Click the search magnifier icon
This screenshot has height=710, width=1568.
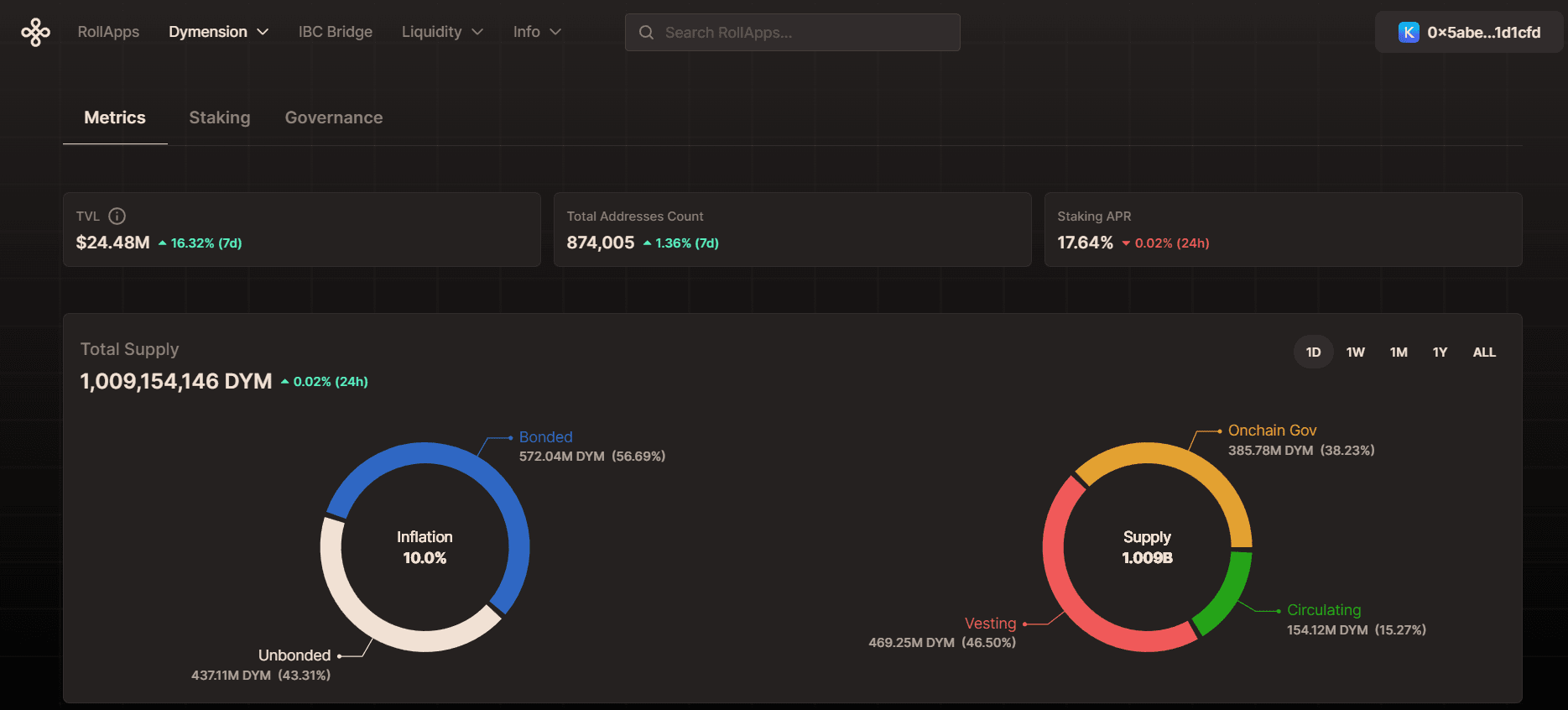[x=646, y=33]
